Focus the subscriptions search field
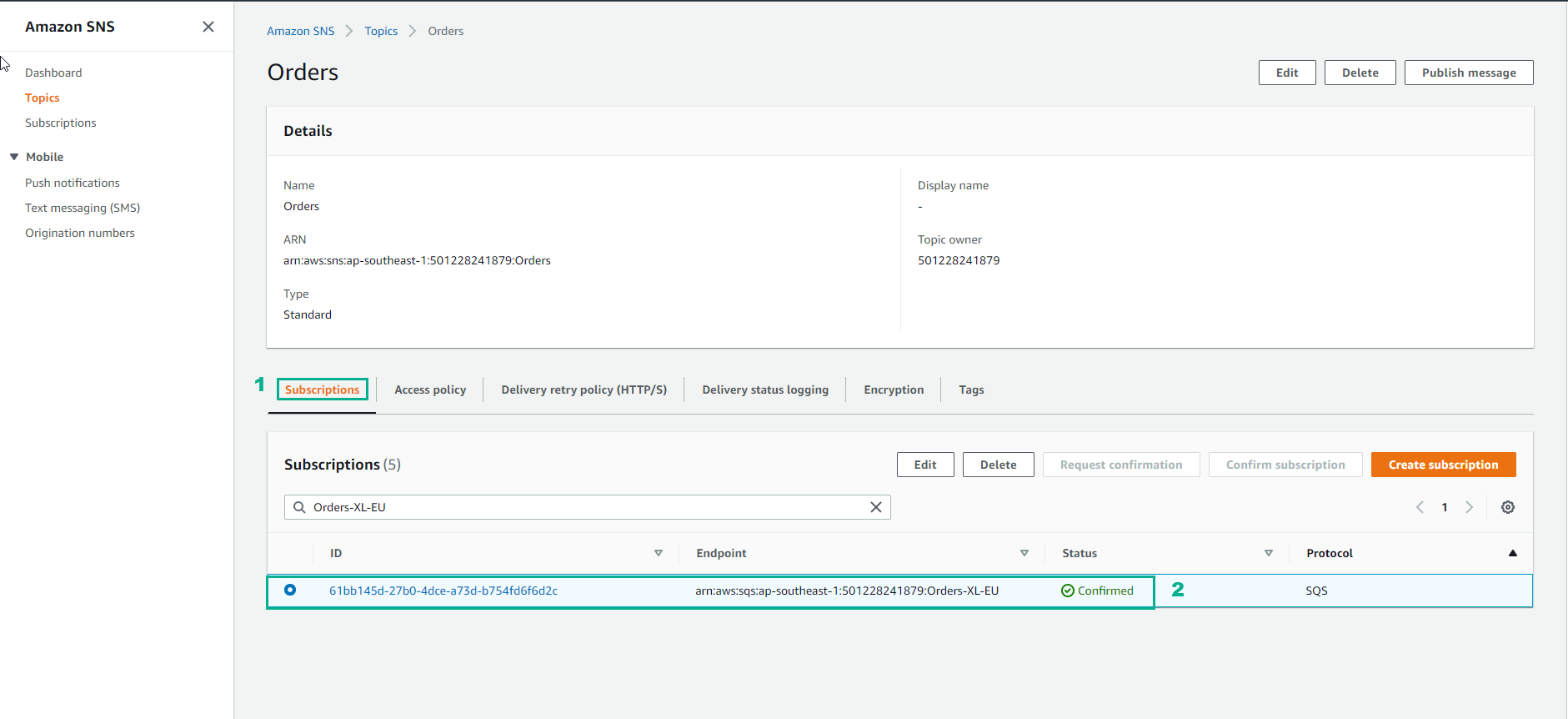 point(588,507)
